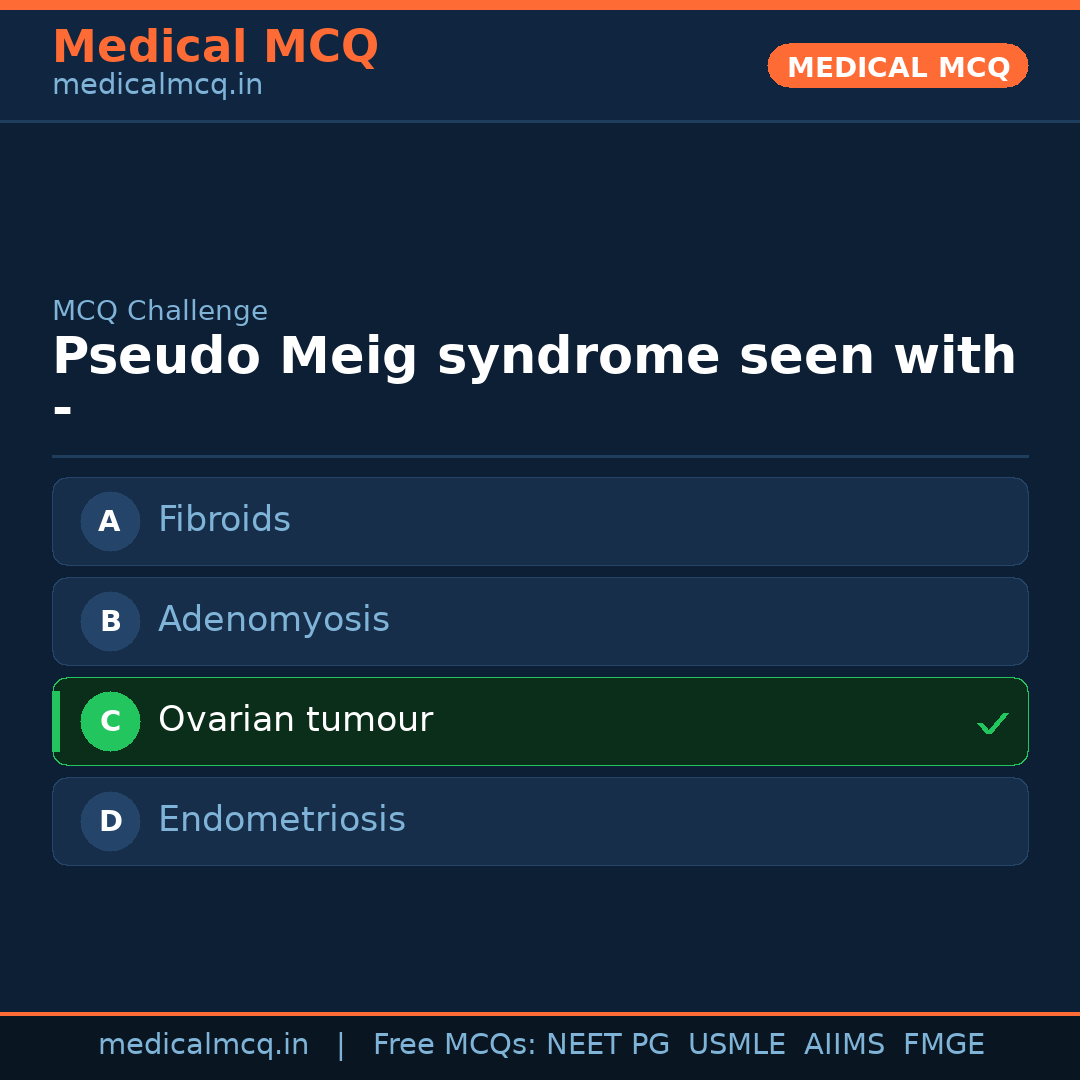Click the NEET PG footer label
The image size is (1080, 1080).
(x=608, y=1045)
